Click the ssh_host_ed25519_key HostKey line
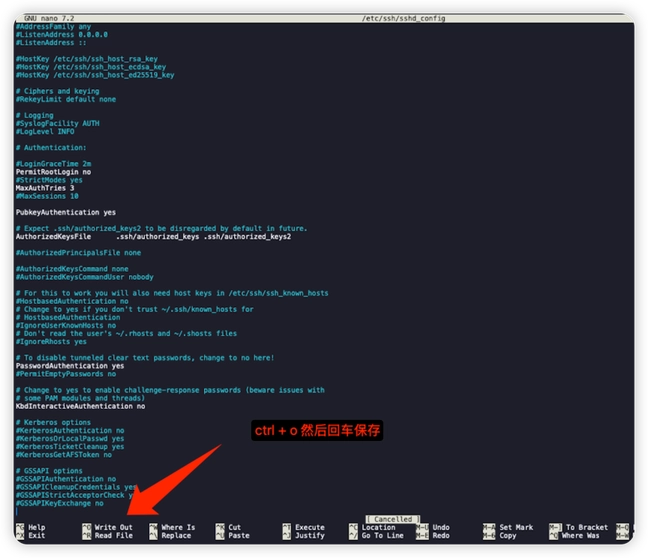This screenshot has width=648, height=558. coord(95,75)
